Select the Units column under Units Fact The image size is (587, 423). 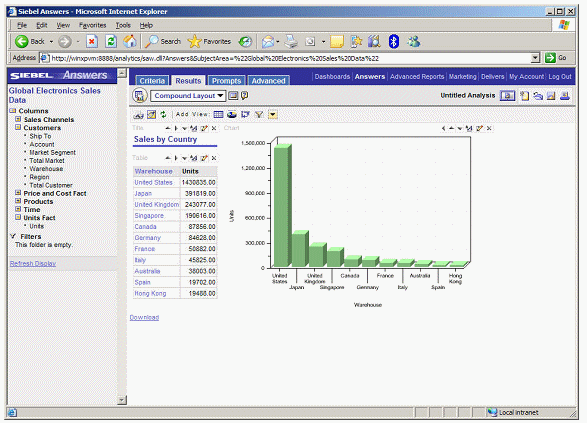point(37,226)
